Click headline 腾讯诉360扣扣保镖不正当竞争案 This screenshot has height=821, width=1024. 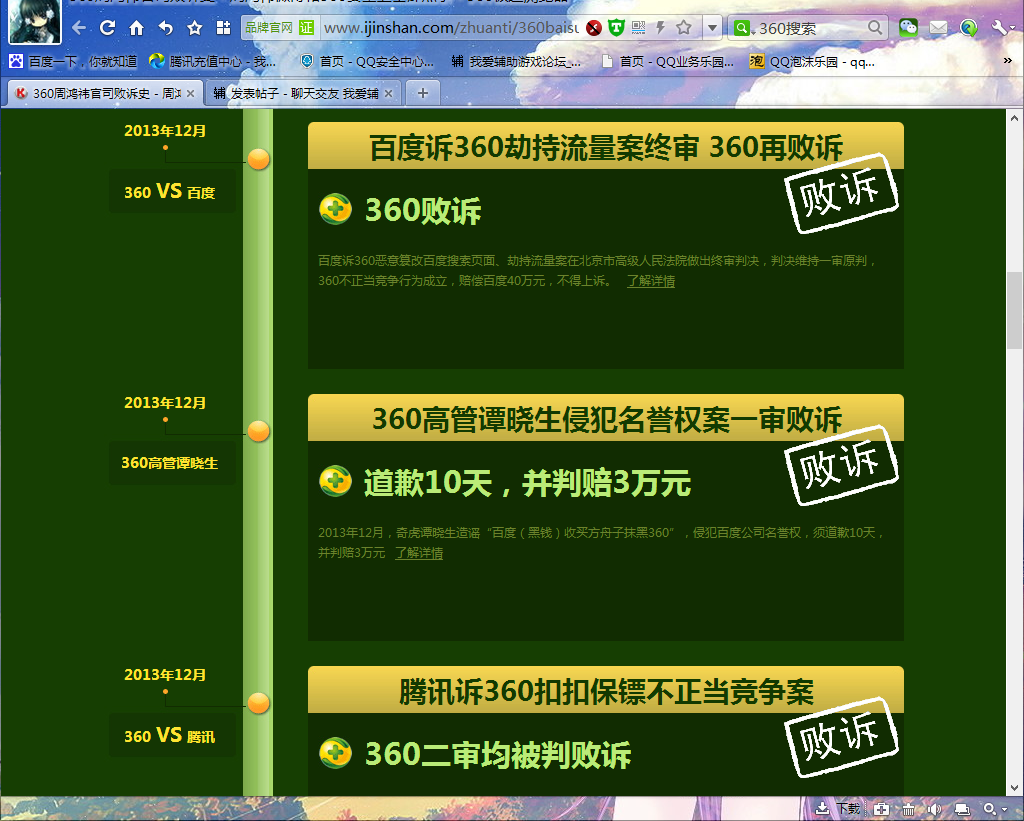pos(606,692)
